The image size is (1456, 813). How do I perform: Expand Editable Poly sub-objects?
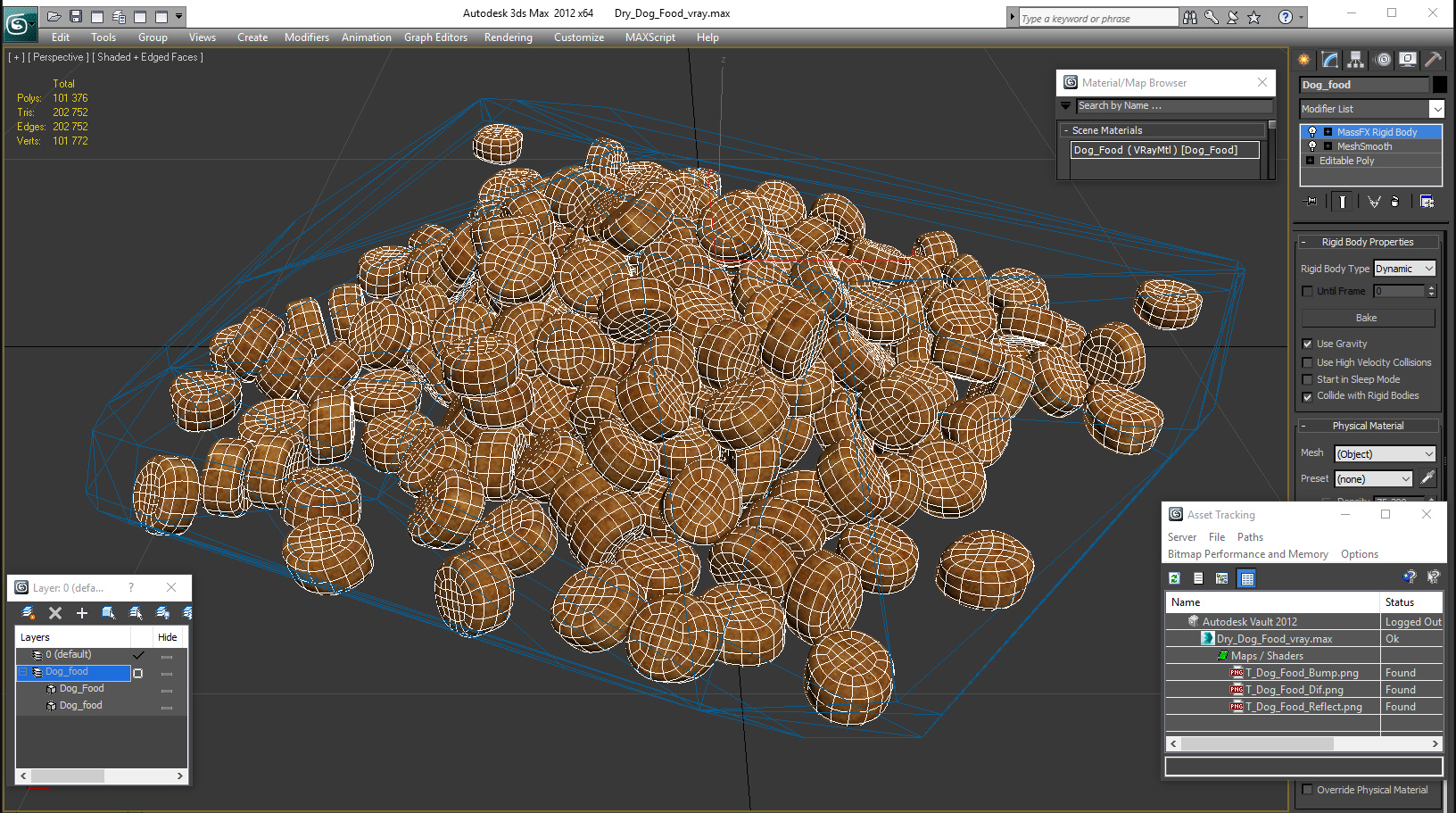[1310, 161]
